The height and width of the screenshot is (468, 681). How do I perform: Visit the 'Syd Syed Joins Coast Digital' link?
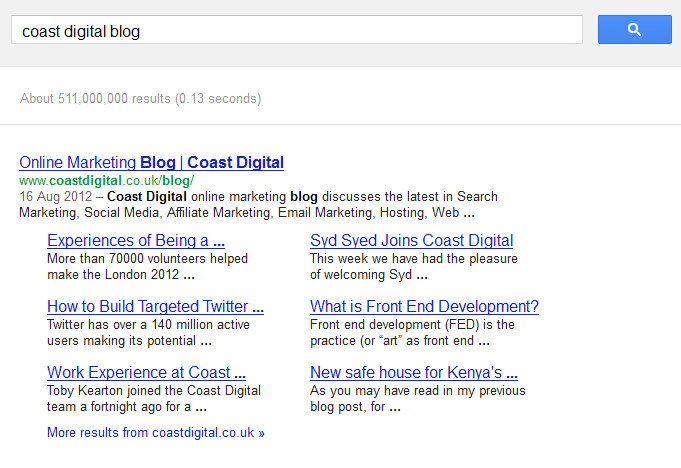(x=411, y=240)
